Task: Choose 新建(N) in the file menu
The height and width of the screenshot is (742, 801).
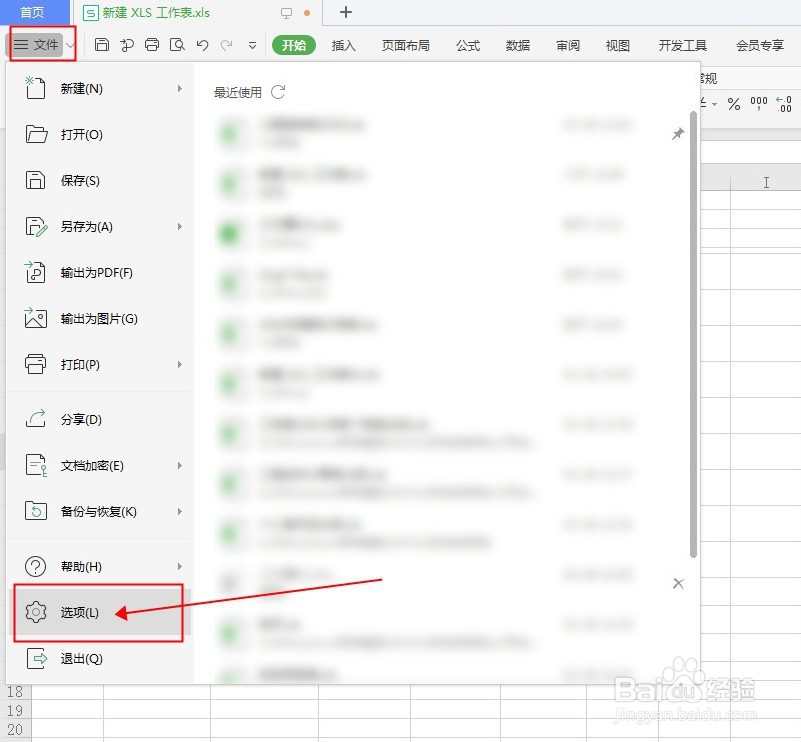Action: point(100,89)
